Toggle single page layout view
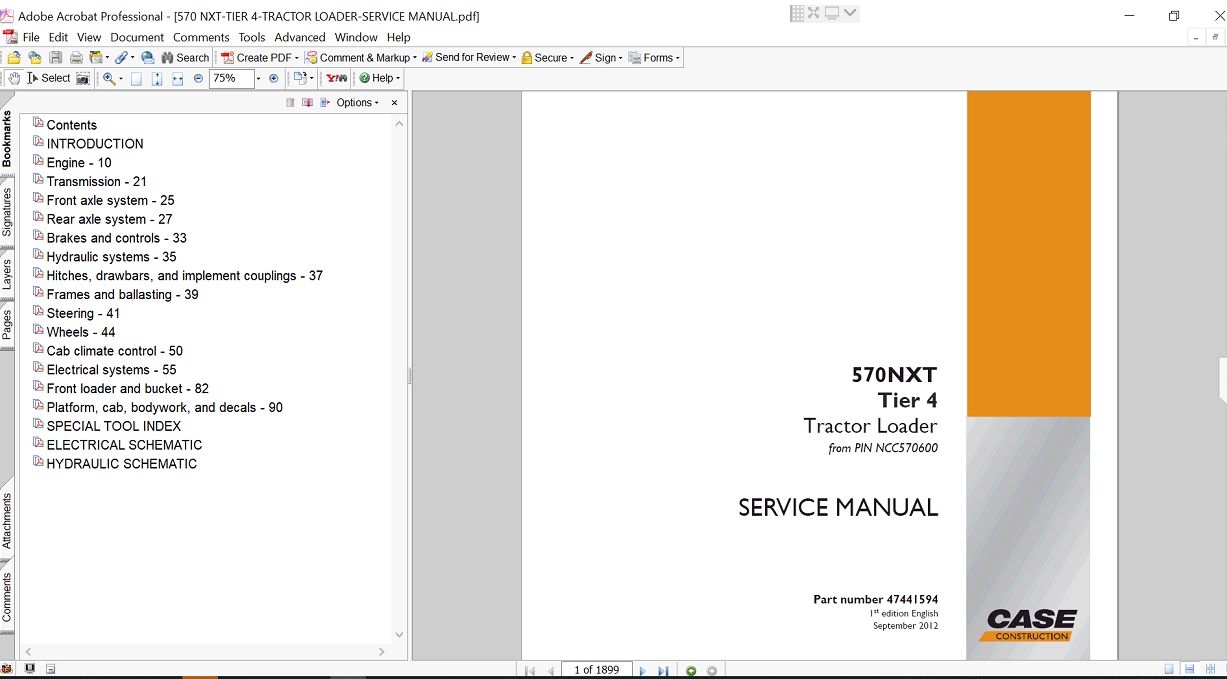Viewport: 1227px width, 679px height. [1168, 669]
